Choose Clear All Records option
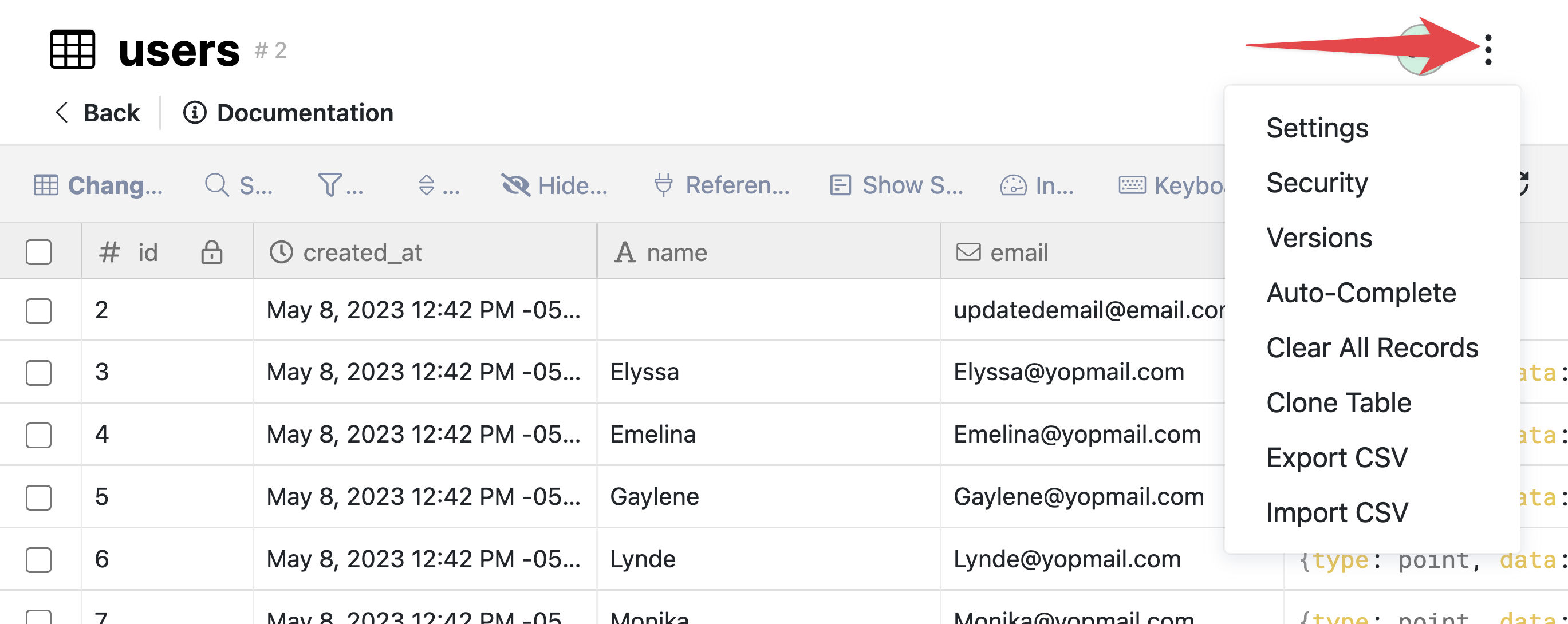The width and height of the screenshot is (1568, 624). pos(1372,347)
